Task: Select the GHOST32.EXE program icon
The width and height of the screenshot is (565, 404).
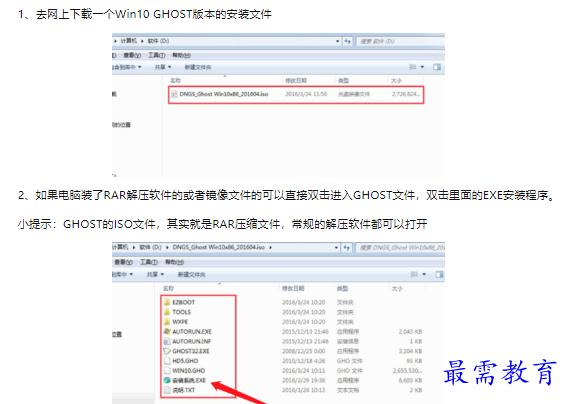Action: coord(167,351)
